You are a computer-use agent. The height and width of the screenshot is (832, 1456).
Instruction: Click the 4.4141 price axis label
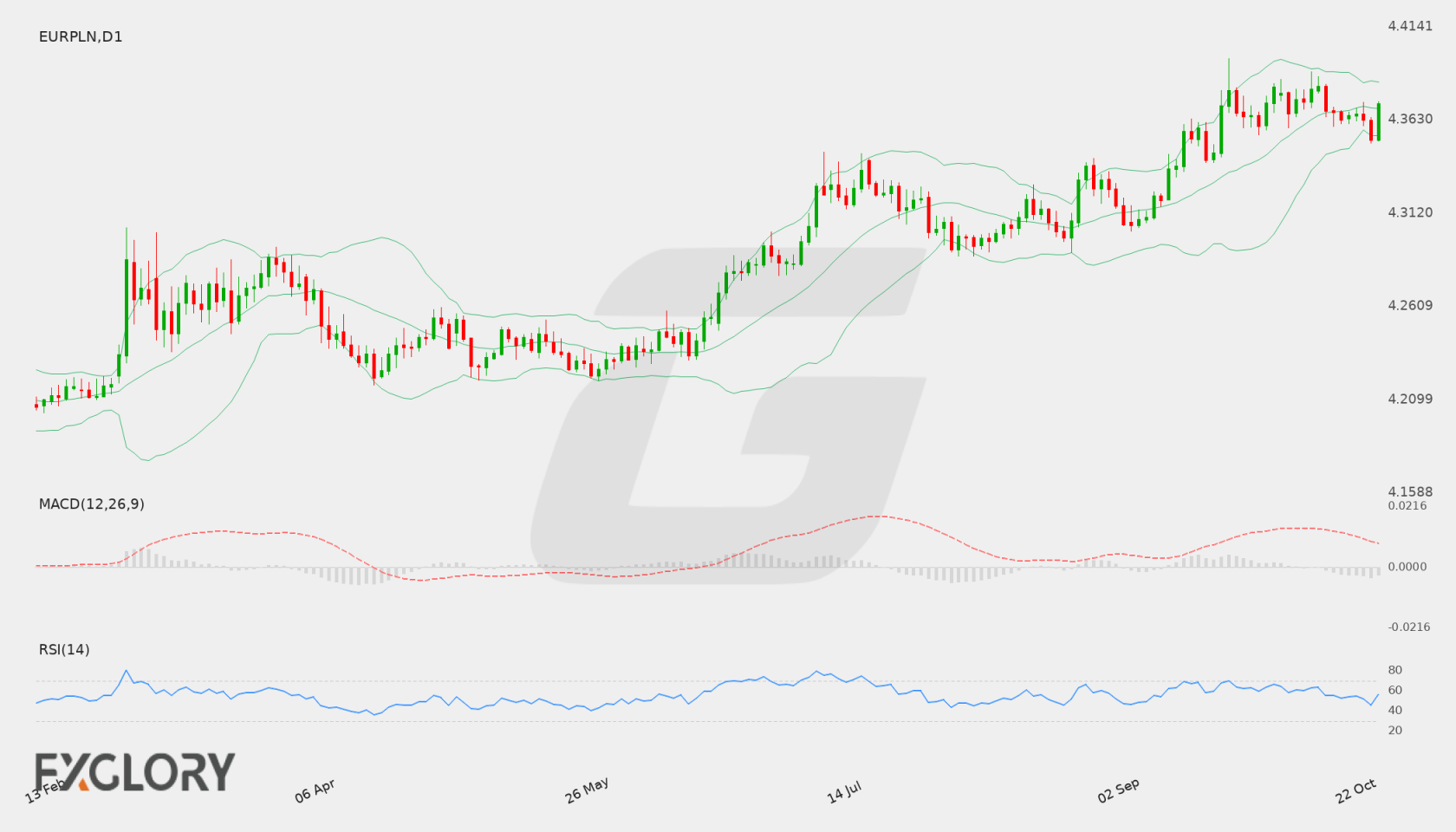tap(1410, 26)
